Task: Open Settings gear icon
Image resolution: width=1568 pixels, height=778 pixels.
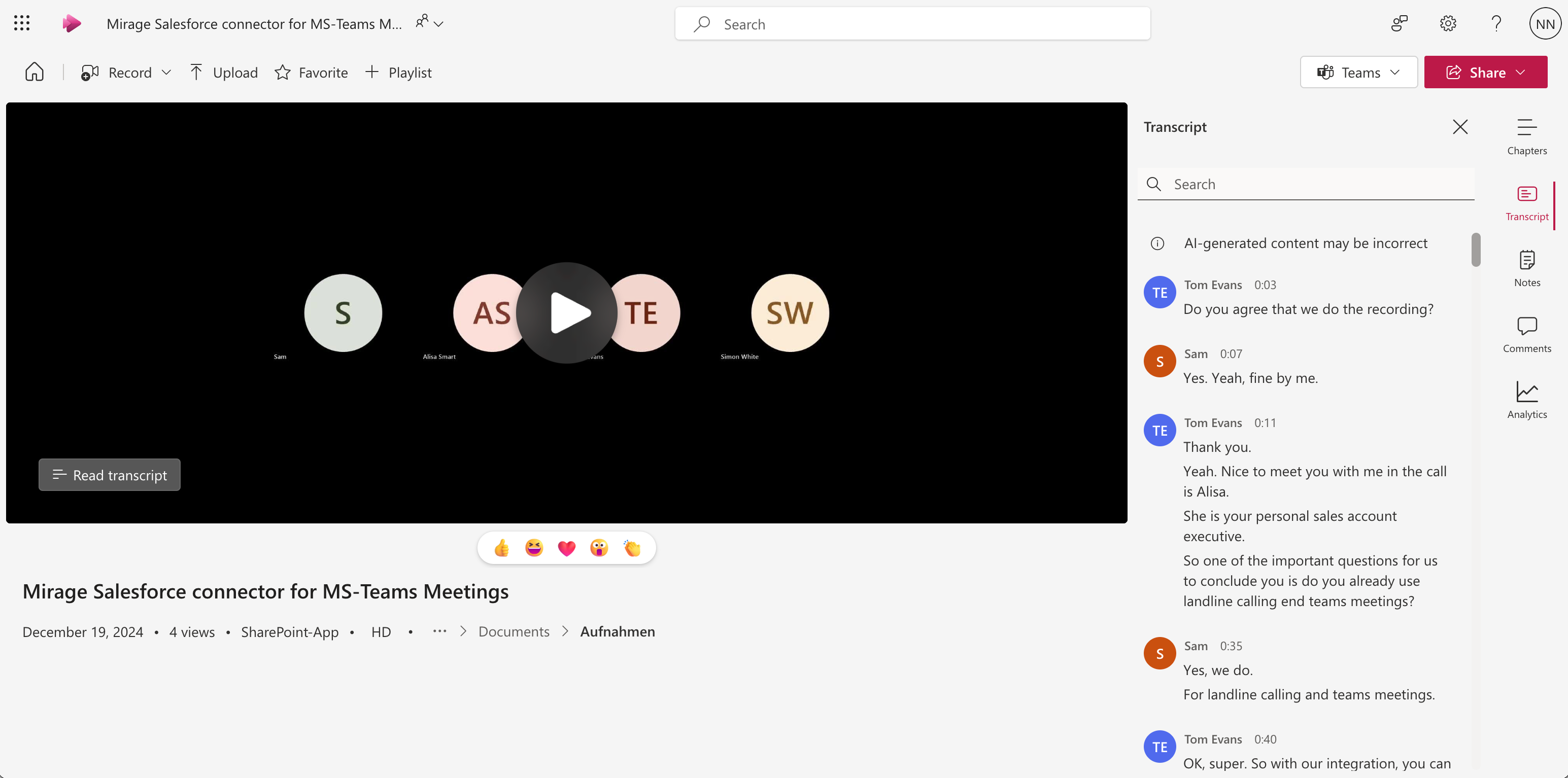Action: coord(1448,24)
